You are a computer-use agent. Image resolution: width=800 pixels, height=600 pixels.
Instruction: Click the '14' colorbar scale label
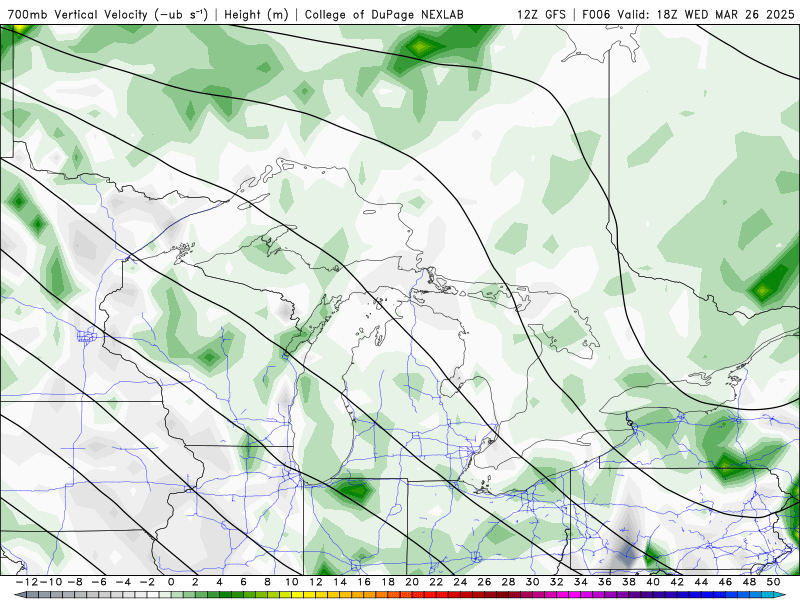(x=340, y=582)
